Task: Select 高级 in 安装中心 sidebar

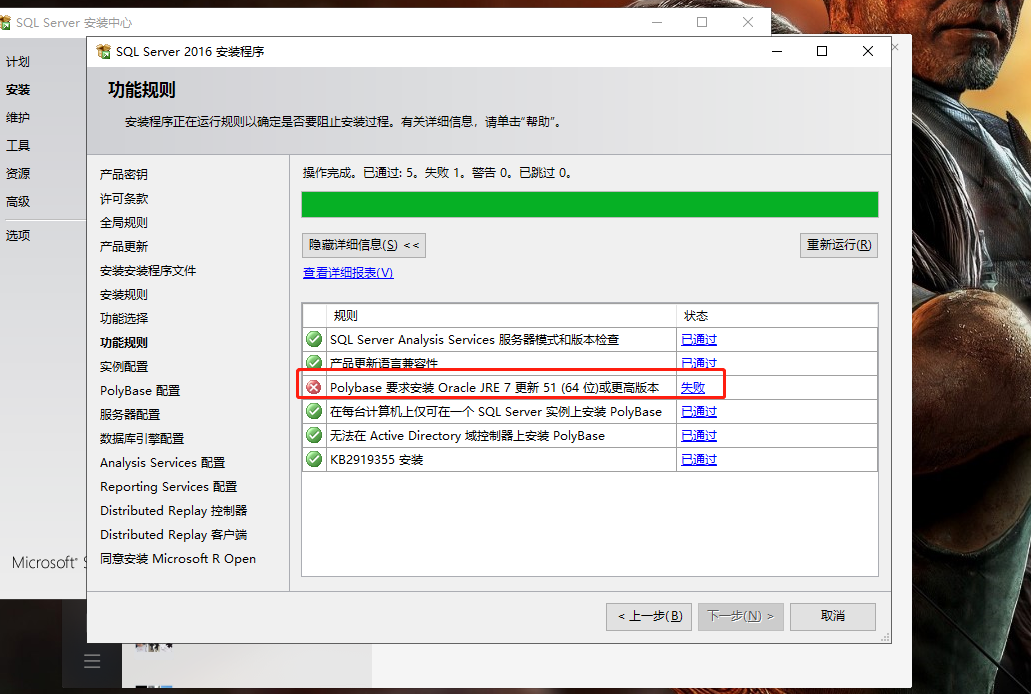Action: click(x=18, y=201)
